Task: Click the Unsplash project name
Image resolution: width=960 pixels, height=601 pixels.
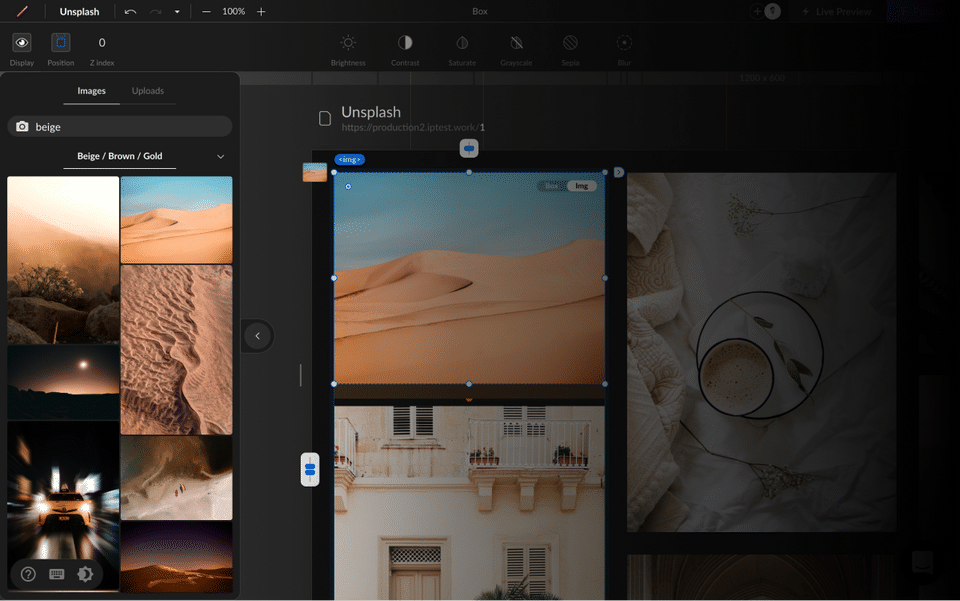Action: (x=79, y=12)
